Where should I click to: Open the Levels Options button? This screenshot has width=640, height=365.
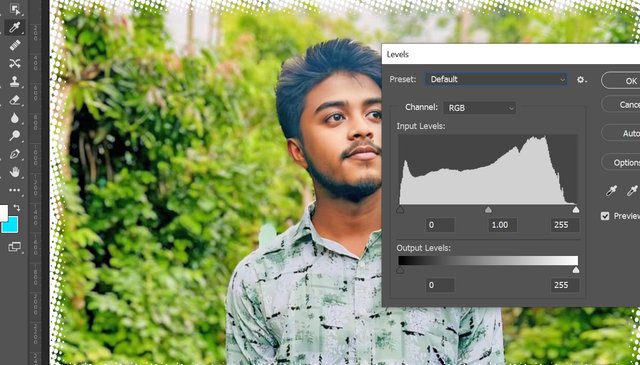[621, 162]
